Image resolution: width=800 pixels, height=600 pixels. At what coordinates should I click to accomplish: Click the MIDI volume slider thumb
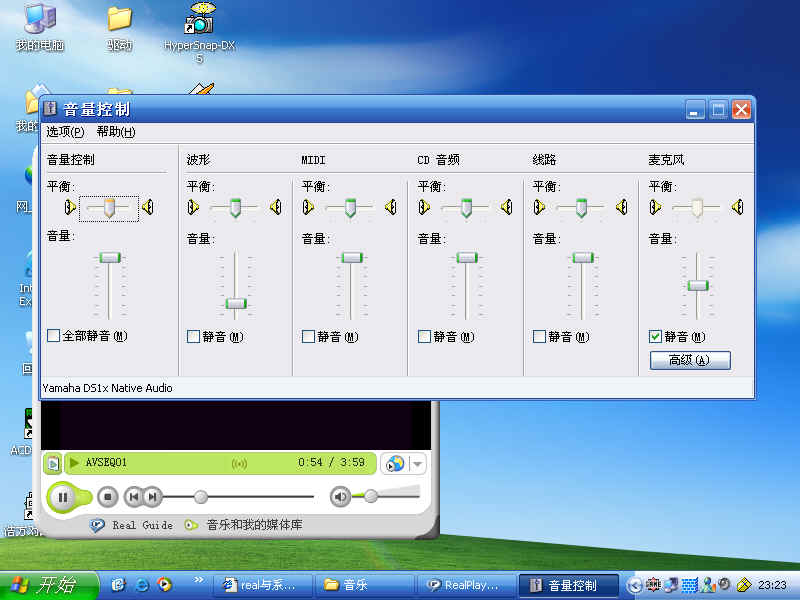(352, 258)
